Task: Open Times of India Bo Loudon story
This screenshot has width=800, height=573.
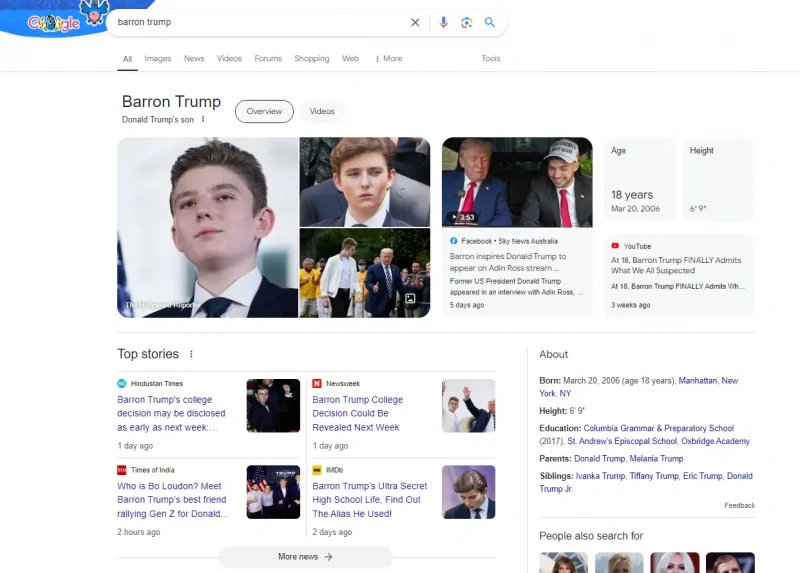Action: 173,500
